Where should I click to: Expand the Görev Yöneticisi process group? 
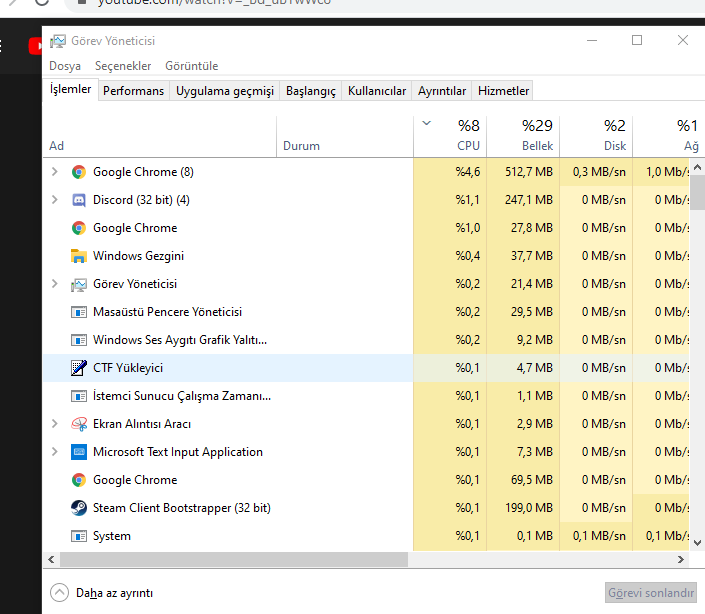tap(54, 284)
